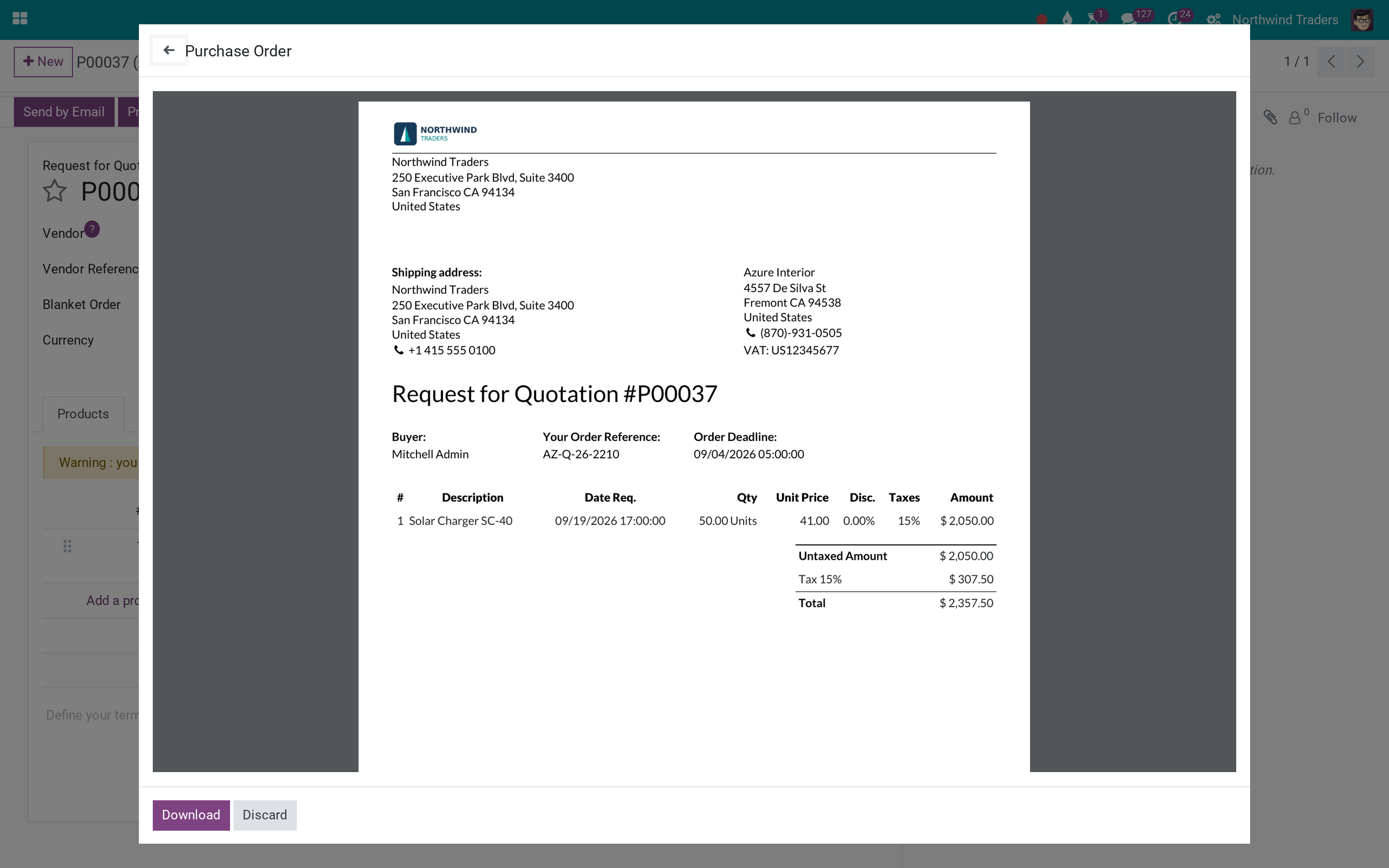Click the taxes value 15% in the line
The image size is (1389, 868).
coord(908,521)
